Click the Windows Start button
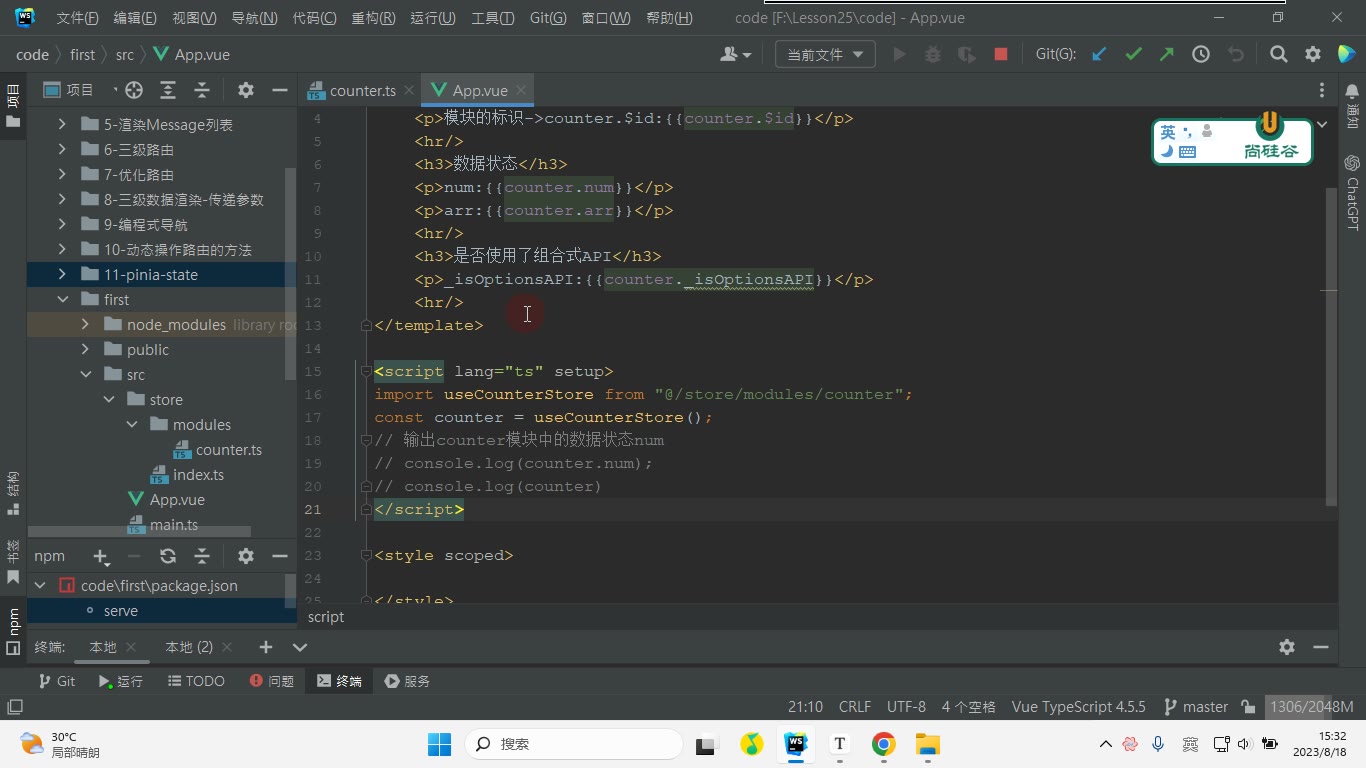1366x768 pixels. (439, 744)
